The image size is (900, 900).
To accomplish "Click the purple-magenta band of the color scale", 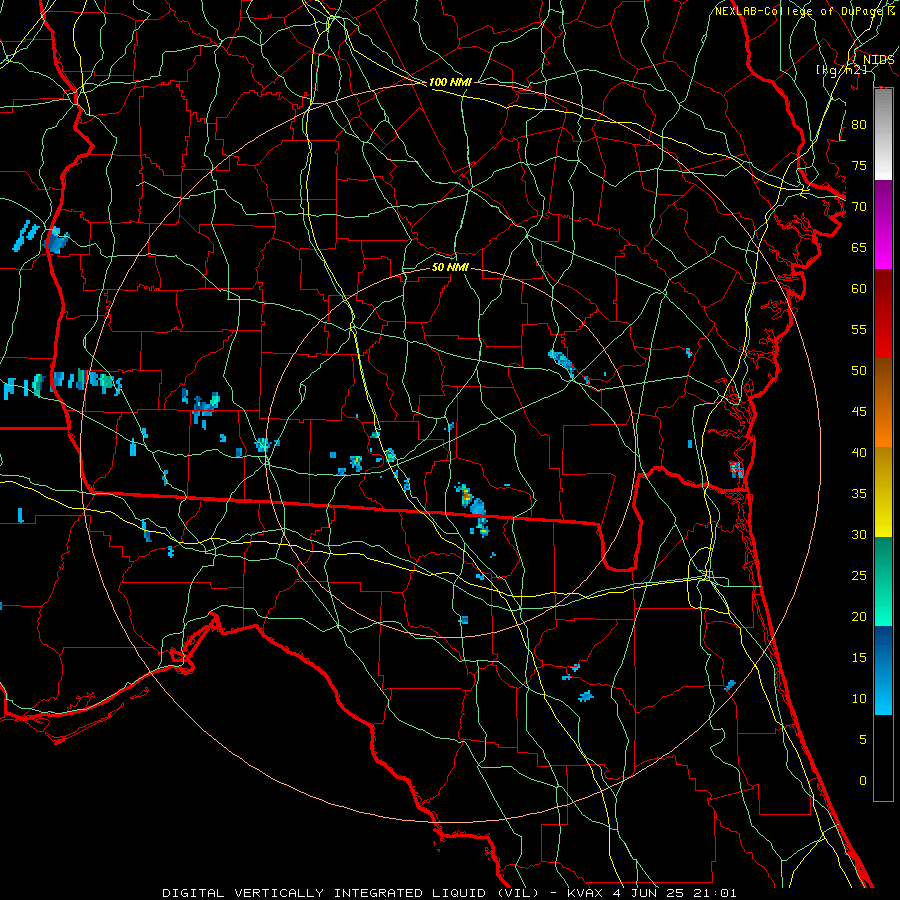I will pos(883,225).
